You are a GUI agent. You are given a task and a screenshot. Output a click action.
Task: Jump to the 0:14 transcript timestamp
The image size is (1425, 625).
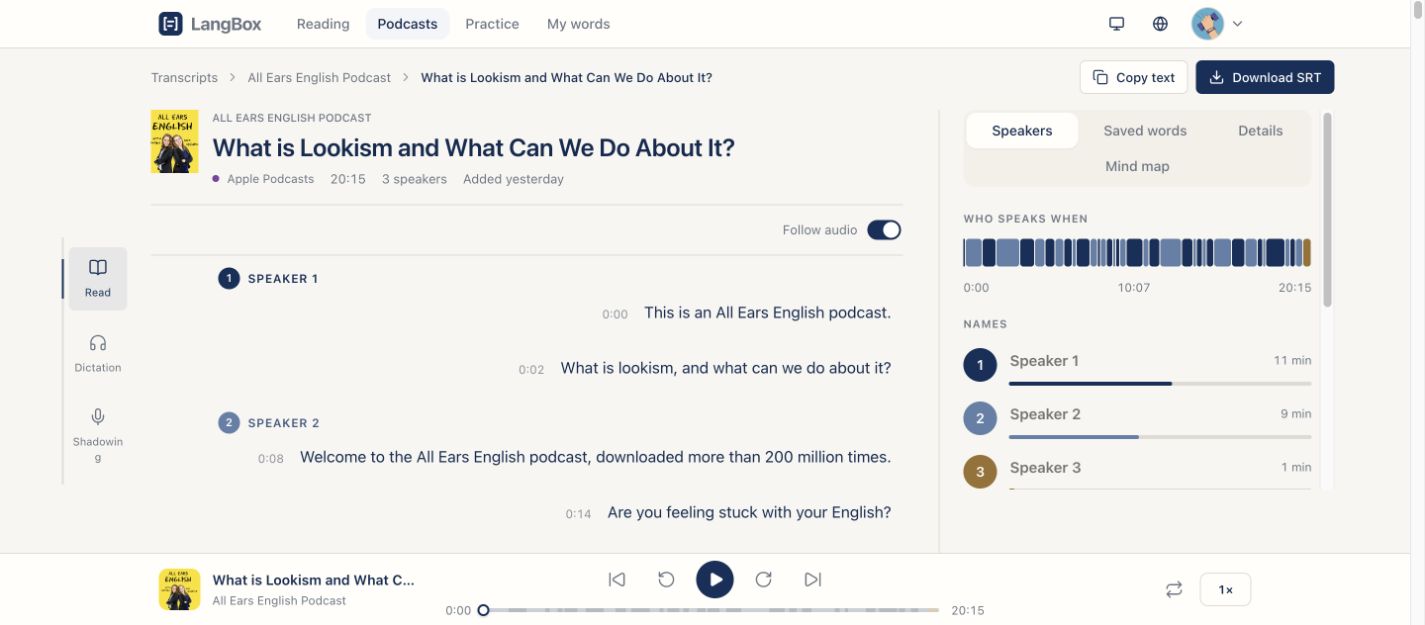[x=578, y=514]
